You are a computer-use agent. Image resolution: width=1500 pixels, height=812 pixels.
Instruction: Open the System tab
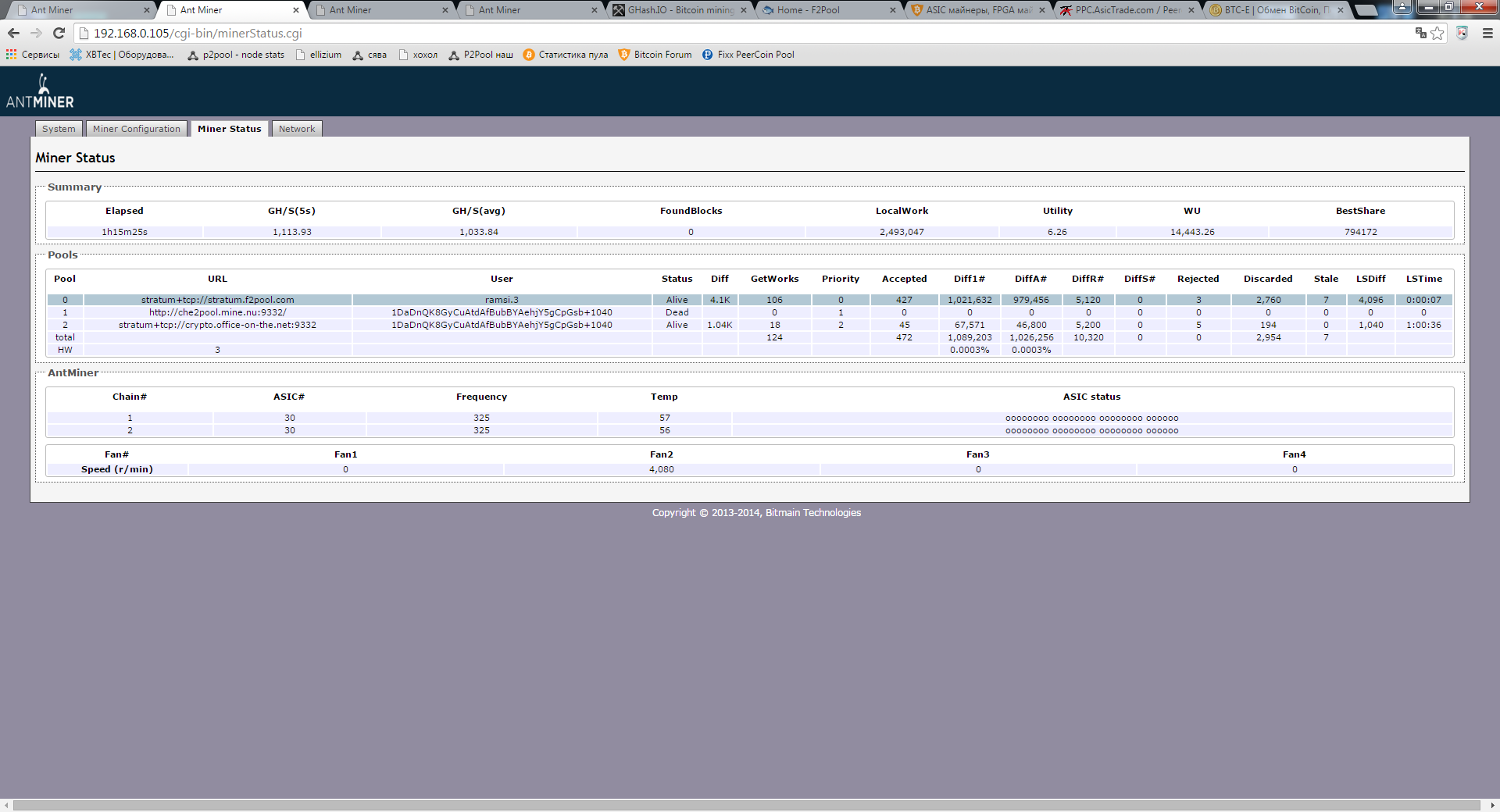coord(59,129)
